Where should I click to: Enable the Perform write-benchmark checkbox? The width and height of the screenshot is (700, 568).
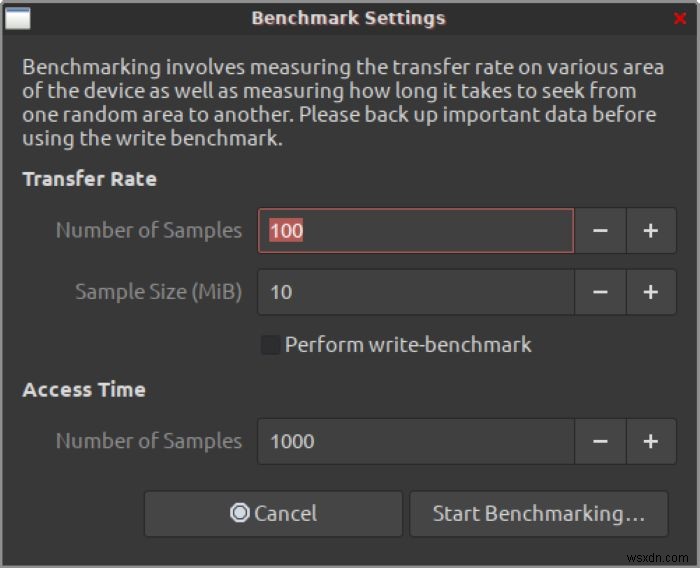270,345
